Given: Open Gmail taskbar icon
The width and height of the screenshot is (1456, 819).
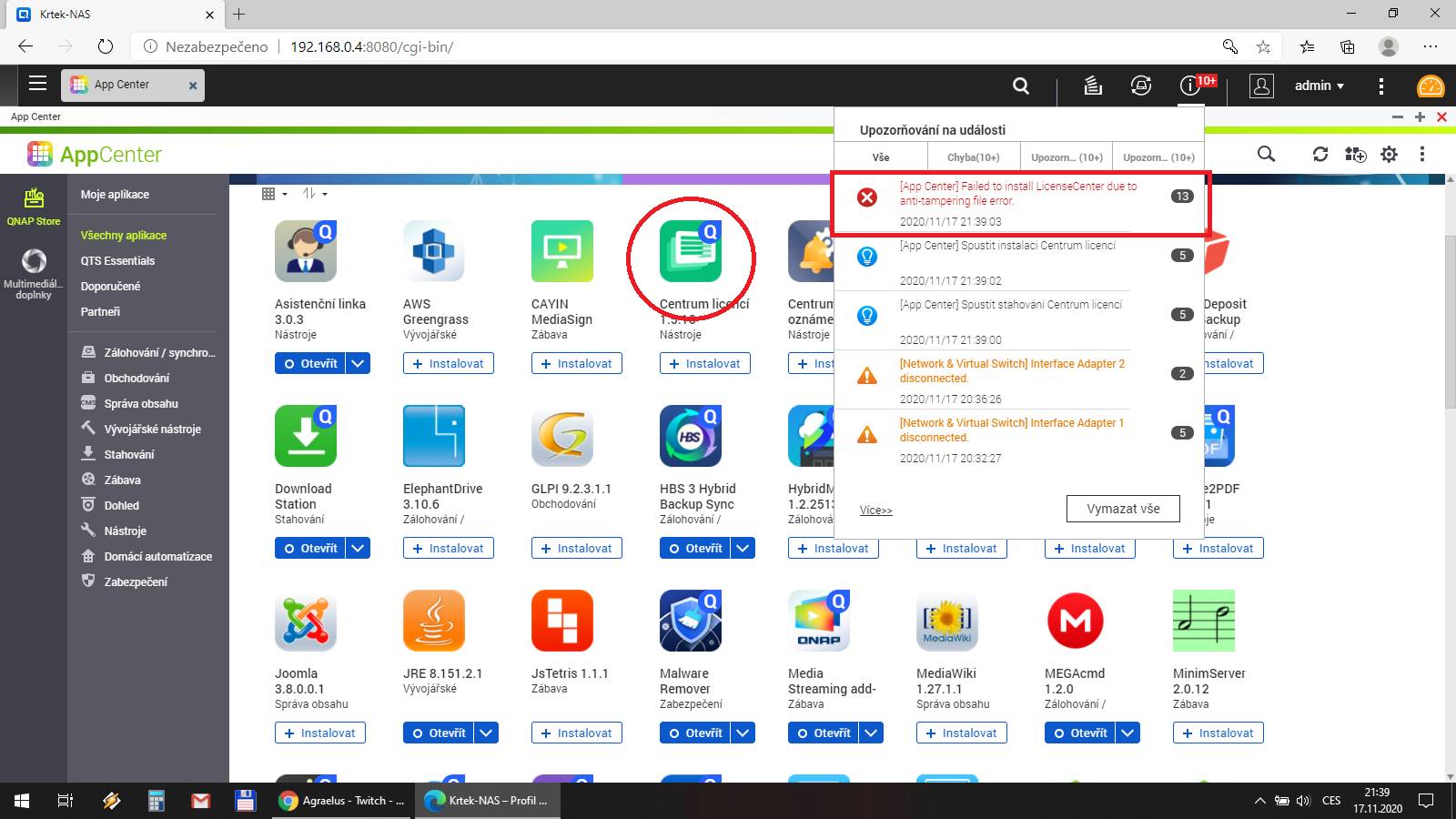Looking at the screenshot, I should (x=200, y=801).
